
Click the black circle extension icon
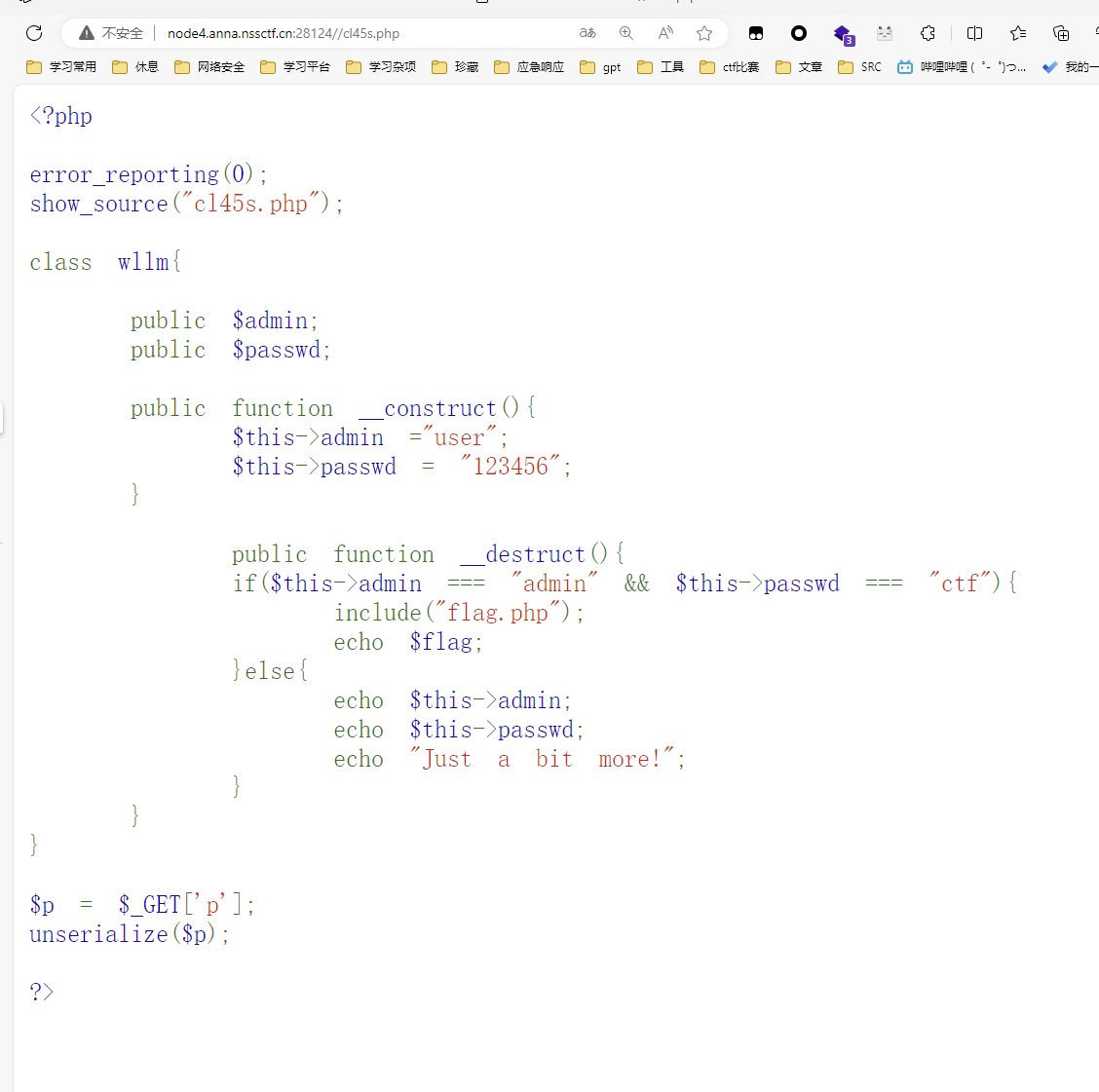799,33
